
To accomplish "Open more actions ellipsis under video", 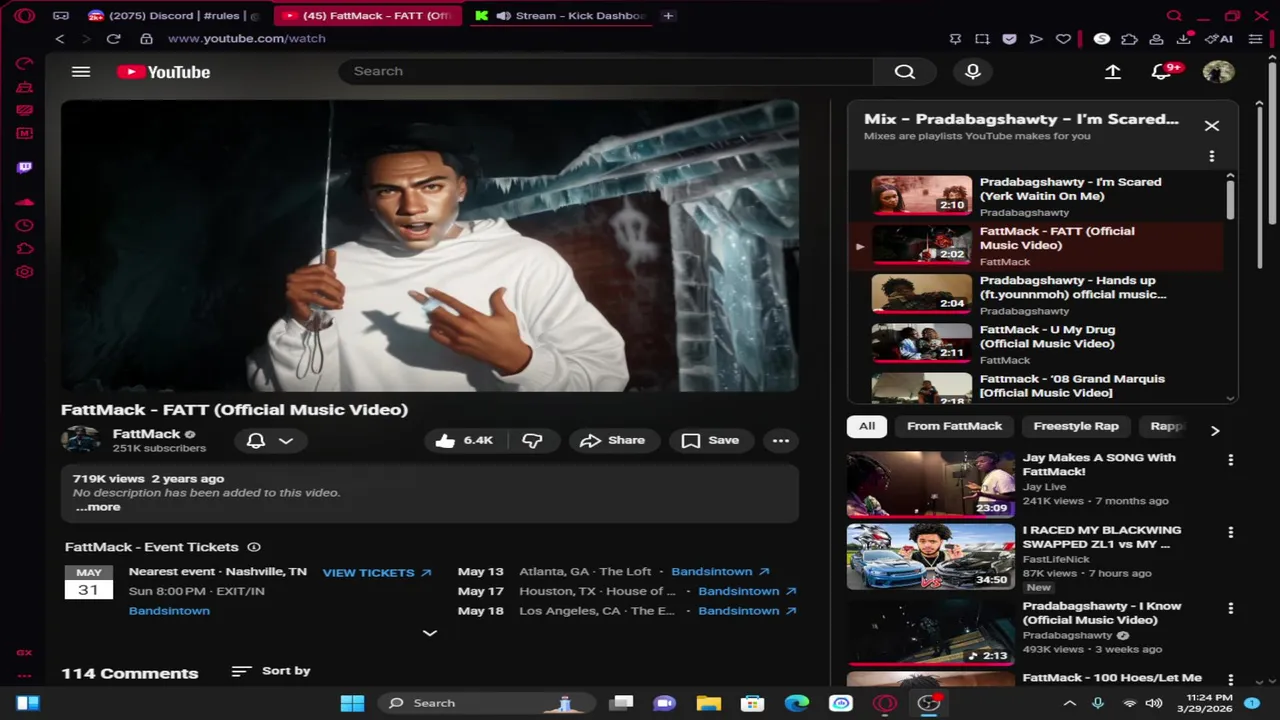I will click(781, 440).
